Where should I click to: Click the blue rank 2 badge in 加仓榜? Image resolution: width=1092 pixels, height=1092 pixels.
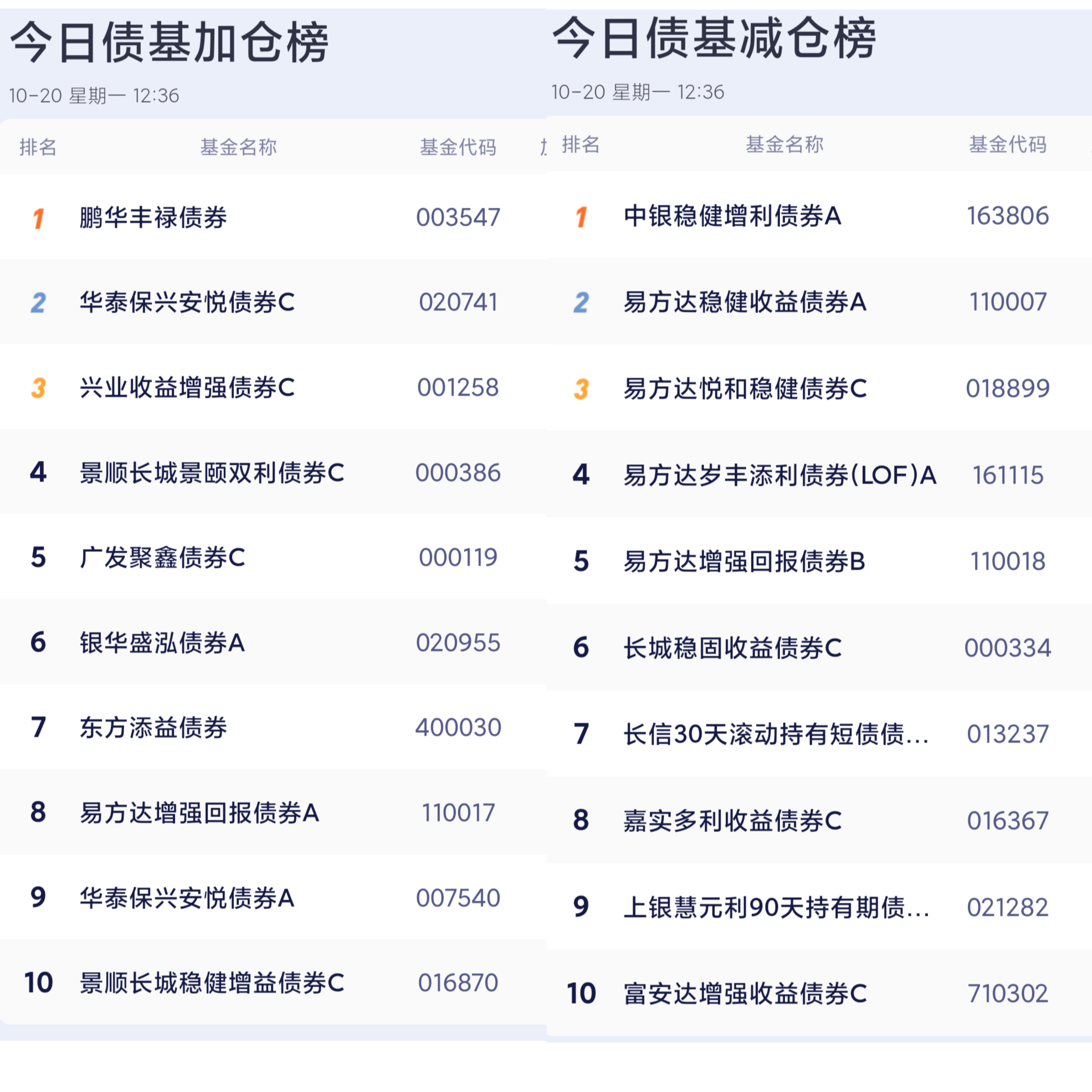[x=38, y=303]
